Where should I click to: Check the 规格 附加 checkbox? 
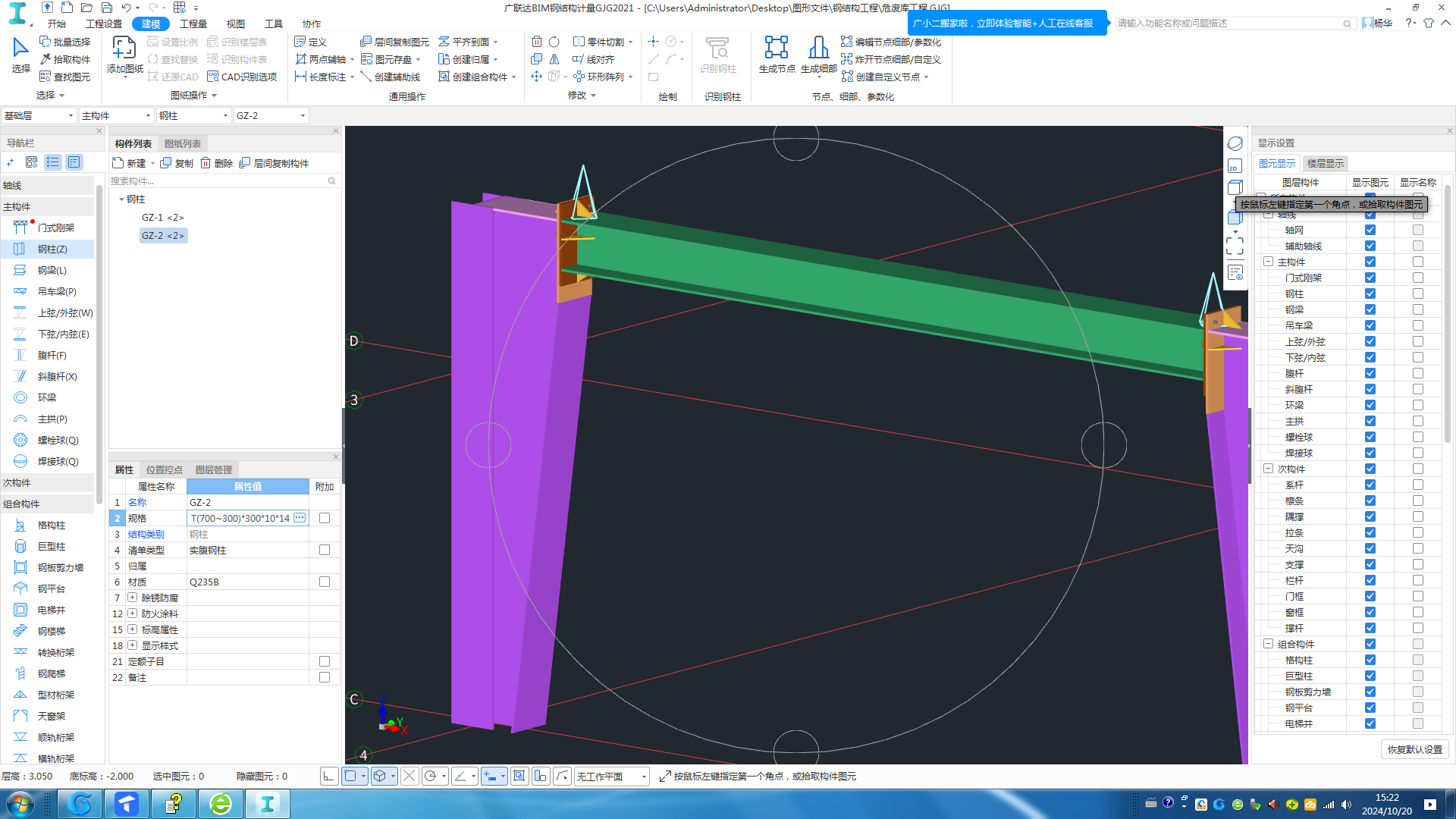click(325, 518)
